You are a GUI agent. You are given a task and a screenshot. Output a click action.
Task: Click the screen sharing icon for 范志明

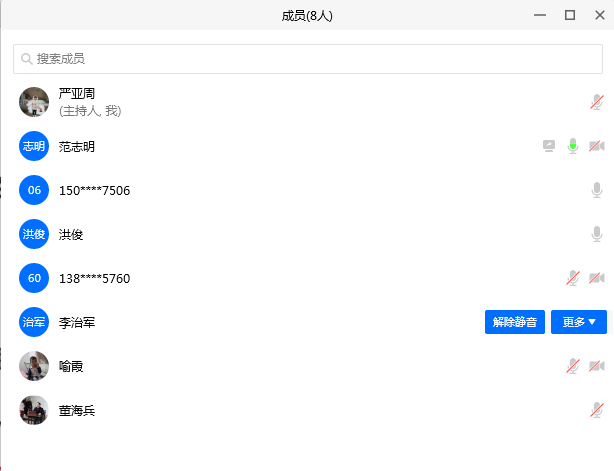click(549, 146)
